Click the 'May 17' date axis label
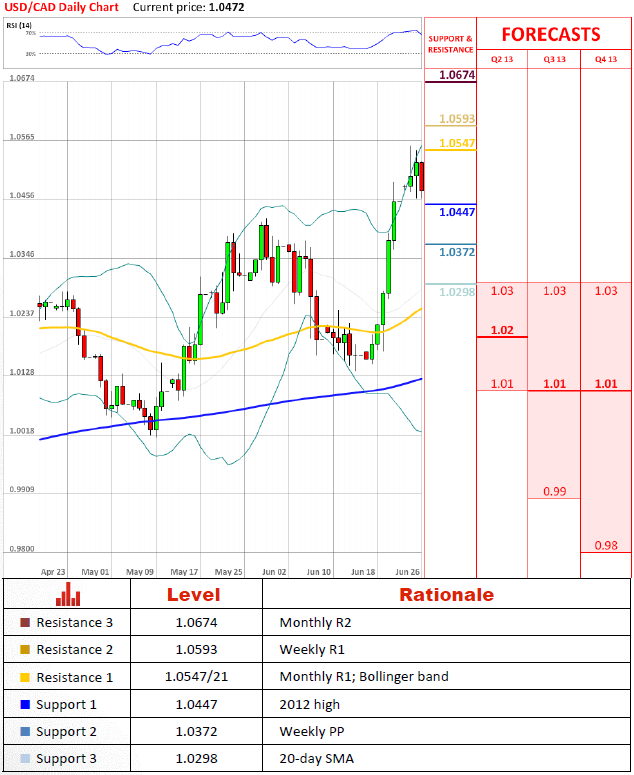This screenshot has height=775, width=634. coord(184,572)
